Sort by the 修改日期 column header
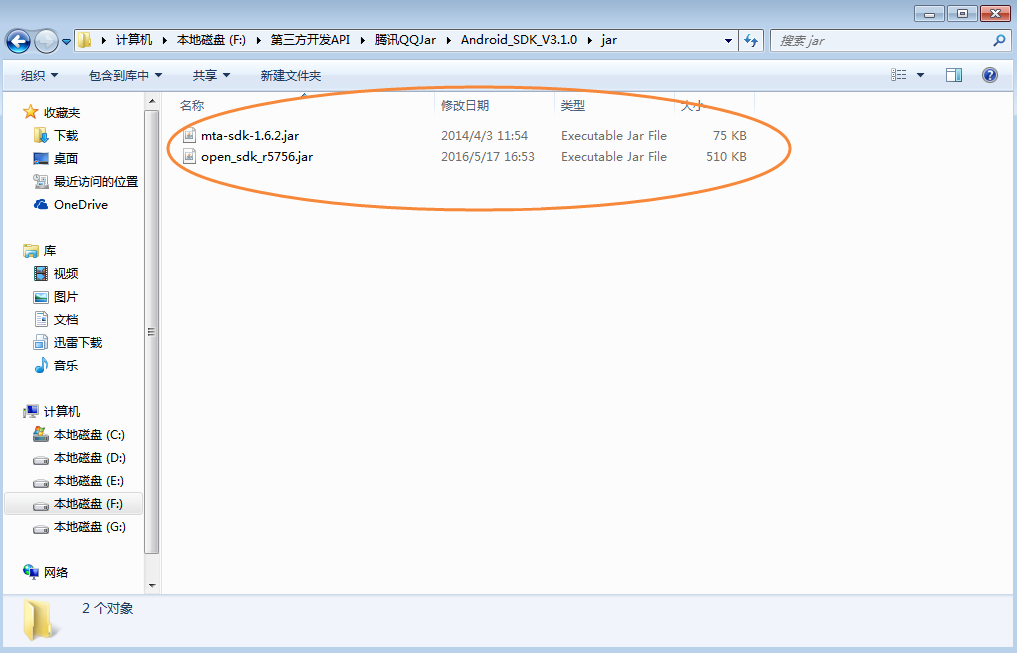1017x653 pixels. coord(465,105)
